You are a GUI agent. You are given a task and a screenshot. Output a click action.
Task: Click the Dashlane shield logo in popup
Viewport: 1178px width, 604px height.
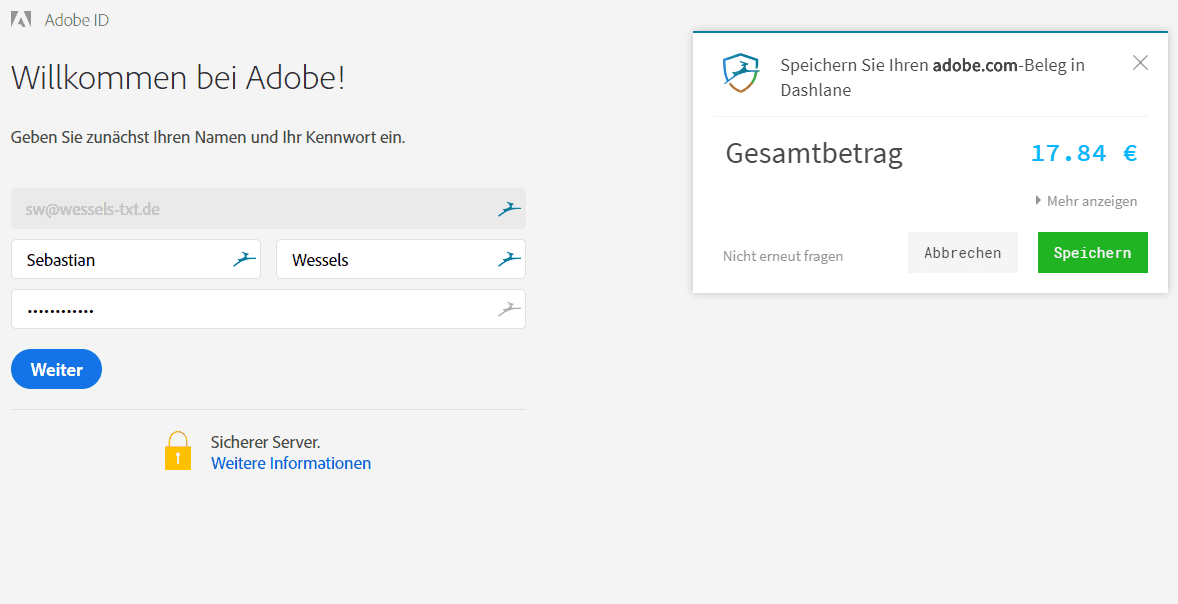coord(741,73)
